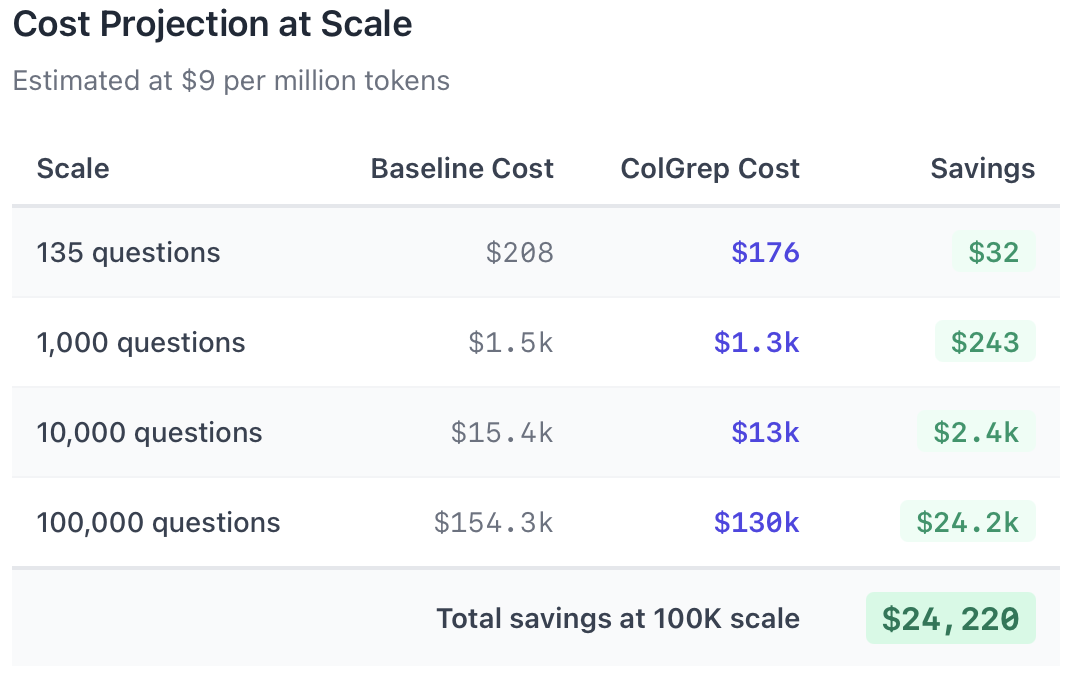Click the Scale column header
The height and width of the screenshot is (676, 1068).
[x=73, y=169]
